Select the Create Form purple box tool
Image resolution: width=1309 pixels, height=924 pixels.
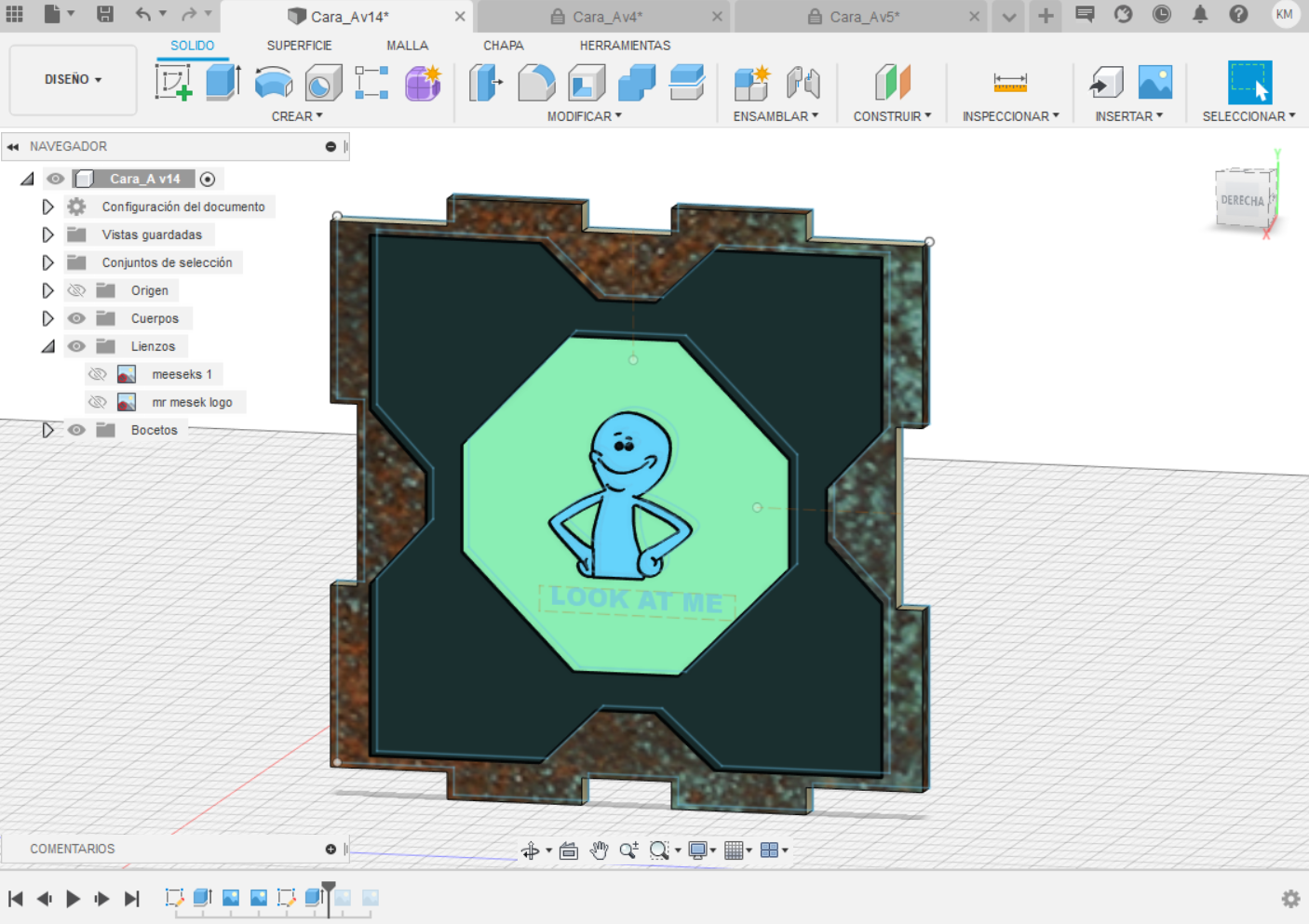(423, 83)
